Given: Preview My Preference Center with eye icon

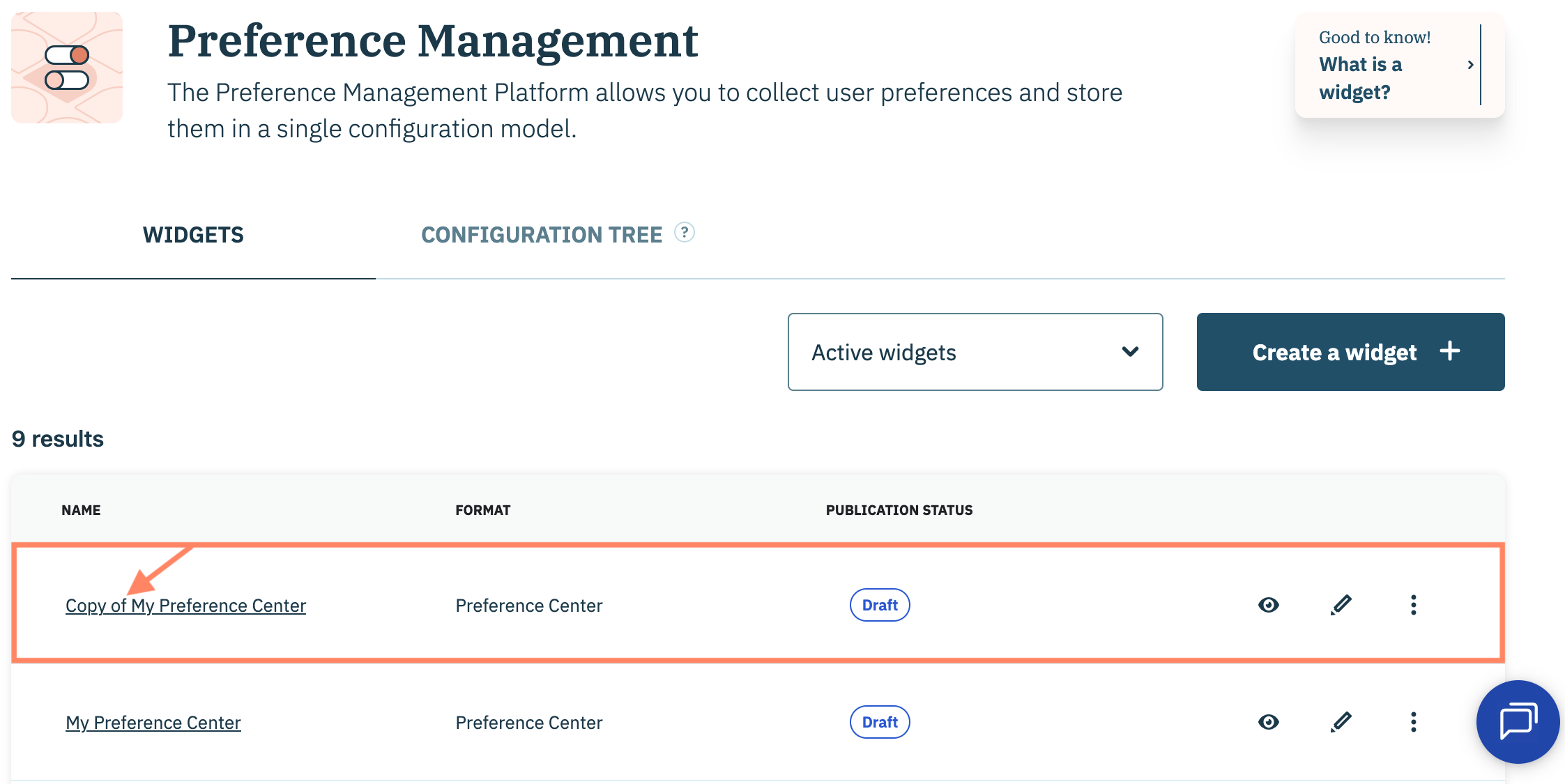Looking at the screenshot, I should pyautogui.click(x=1268, y=722).
